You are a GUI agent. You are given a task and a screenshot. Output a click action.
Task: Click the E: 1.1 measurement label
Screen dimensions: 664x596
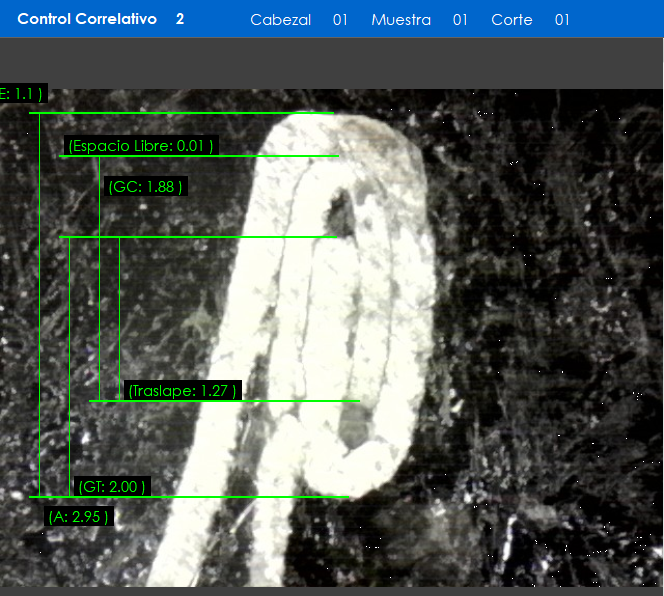[x=22, y=94]
